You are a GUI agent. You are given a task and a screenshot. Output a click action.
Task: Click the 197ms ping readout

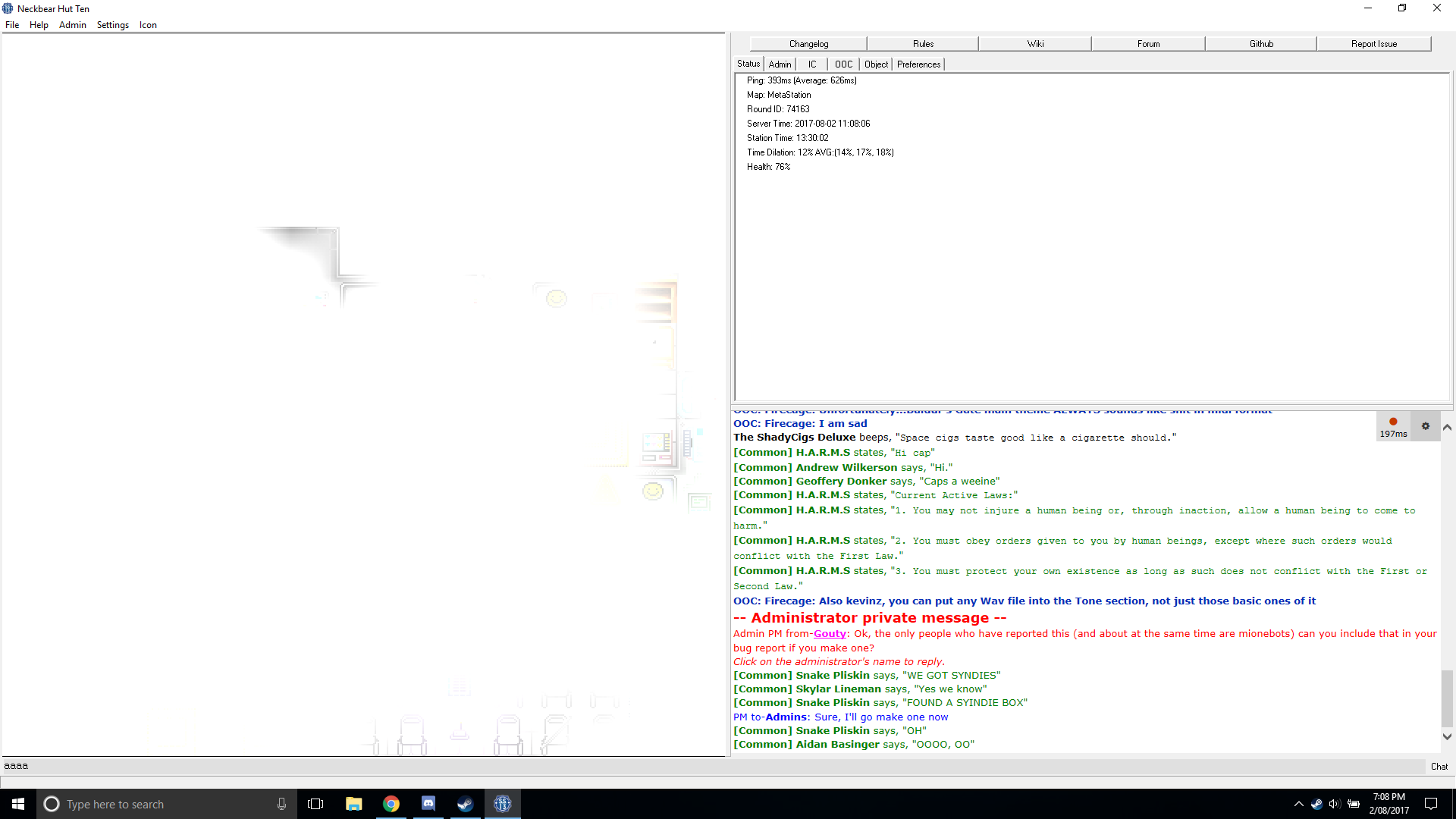(x=1393, y=434)
